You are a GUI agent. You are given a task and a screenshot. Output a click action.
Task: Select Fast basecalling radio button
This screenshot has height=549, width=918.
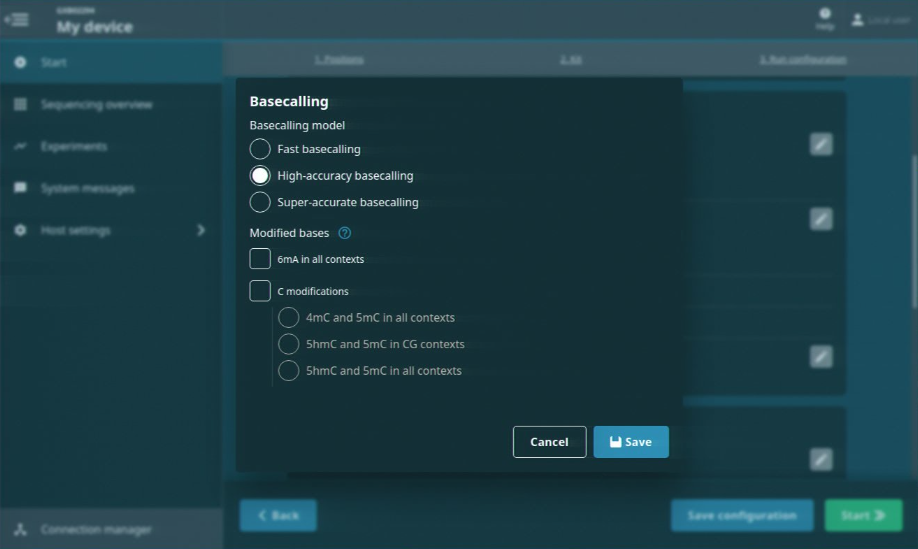pos(260,149)
